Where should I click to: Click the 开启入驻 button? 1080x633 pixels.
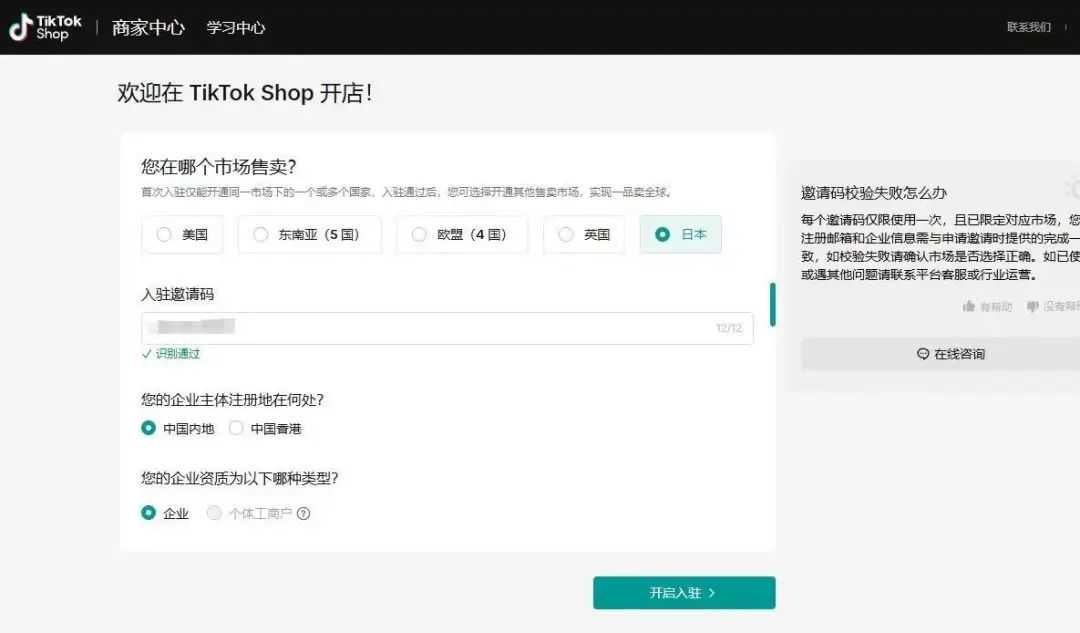[684, 593]
